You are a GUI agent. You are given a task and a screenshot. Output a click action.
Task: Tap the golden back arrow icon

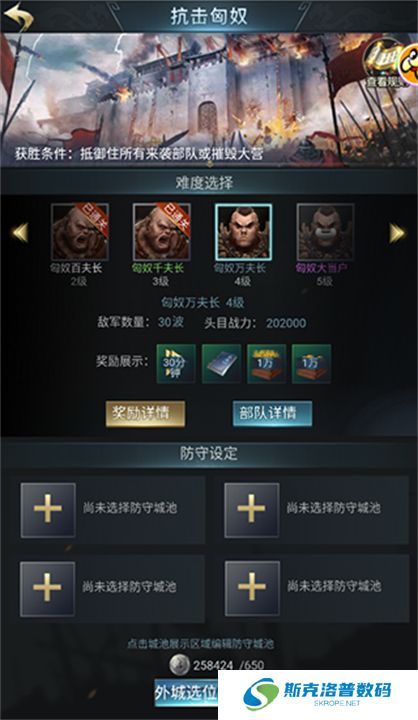point(18,16)
